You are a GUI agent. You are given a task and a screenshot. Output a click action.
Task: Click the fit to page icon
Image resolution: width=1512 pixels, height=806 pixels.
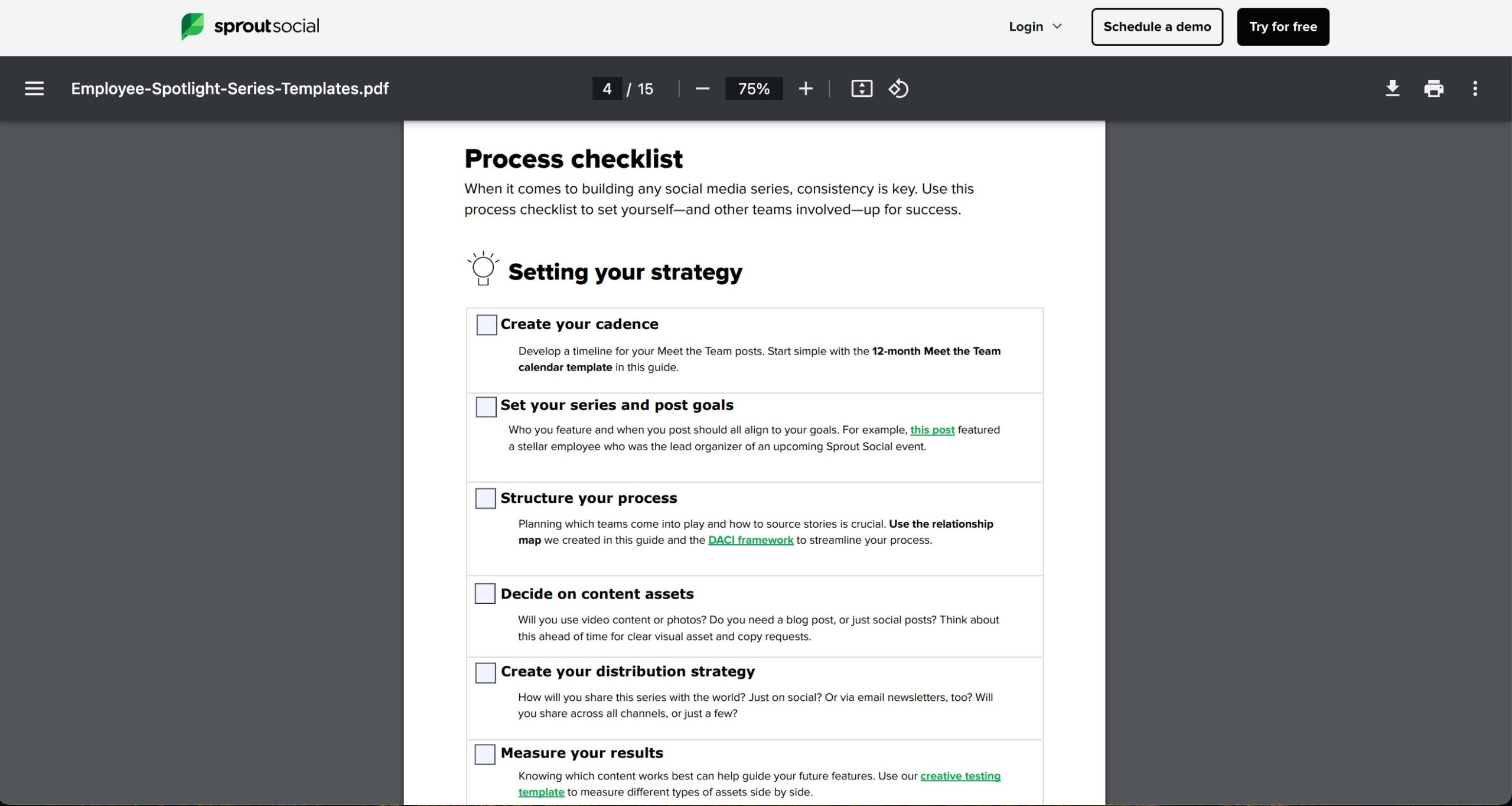(862, 89)
